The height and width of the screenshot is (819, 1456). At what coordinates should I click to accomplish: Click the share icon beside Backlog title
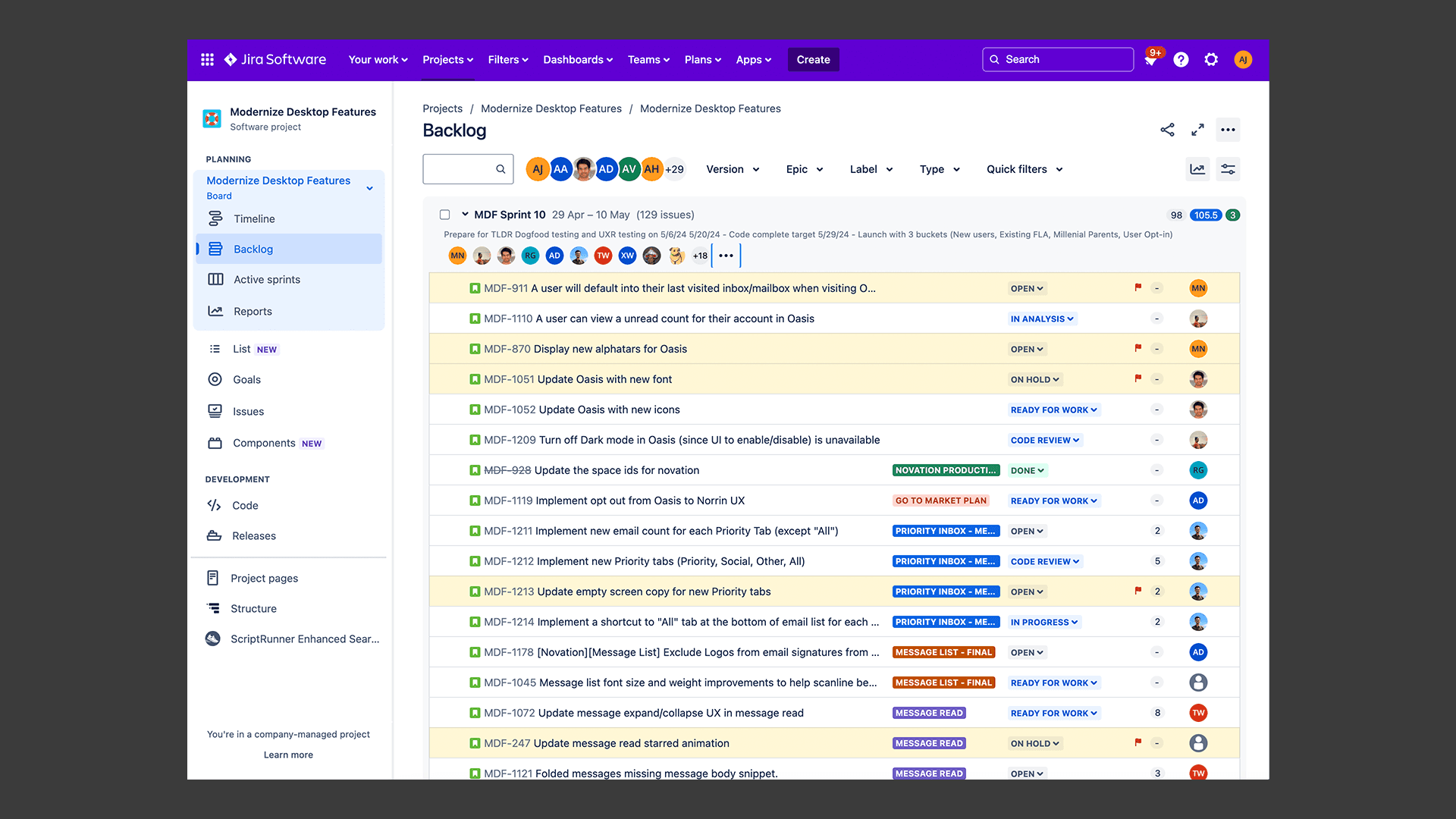1167,130
